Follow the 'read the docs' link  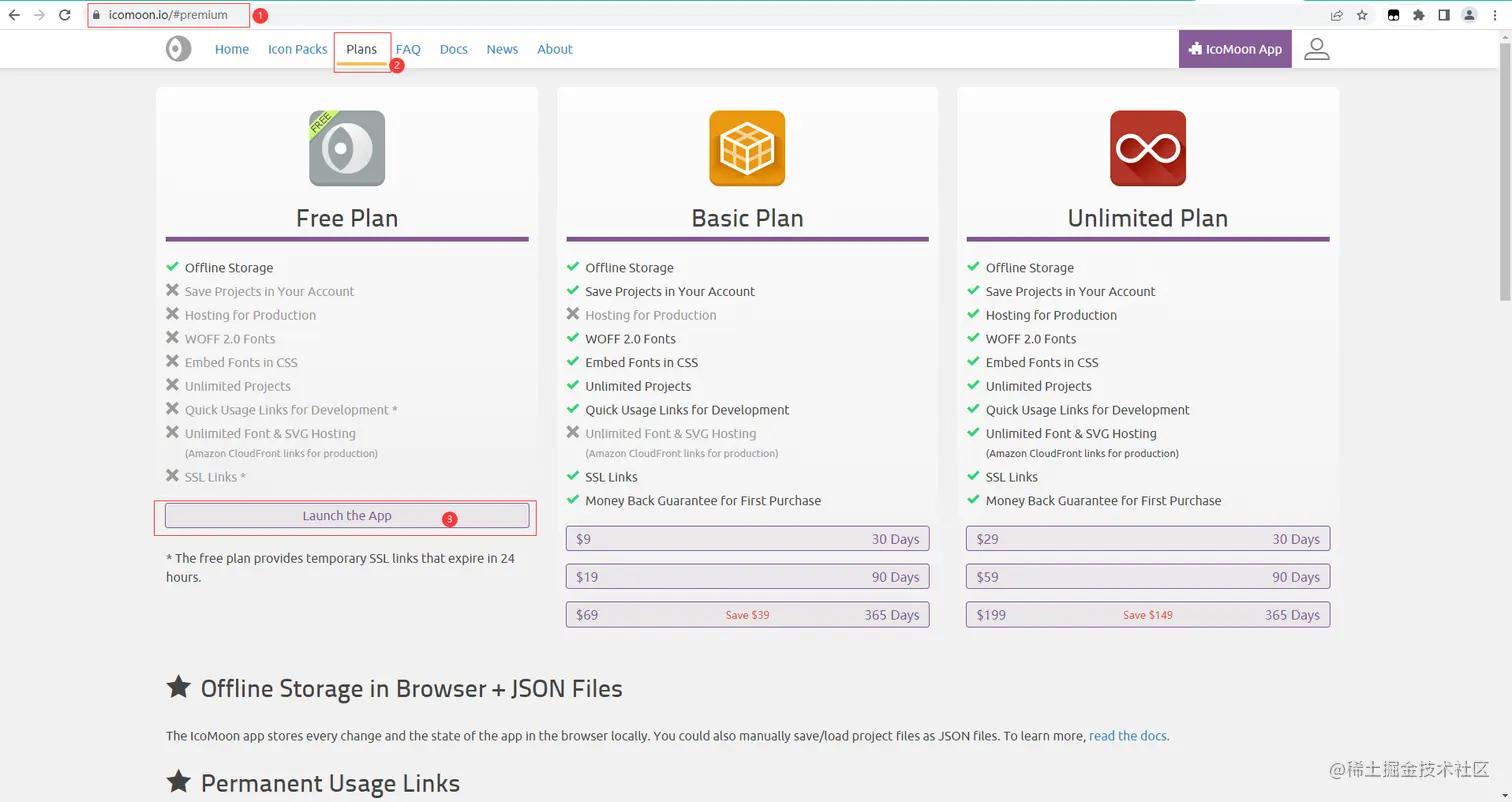[1128, 736]
